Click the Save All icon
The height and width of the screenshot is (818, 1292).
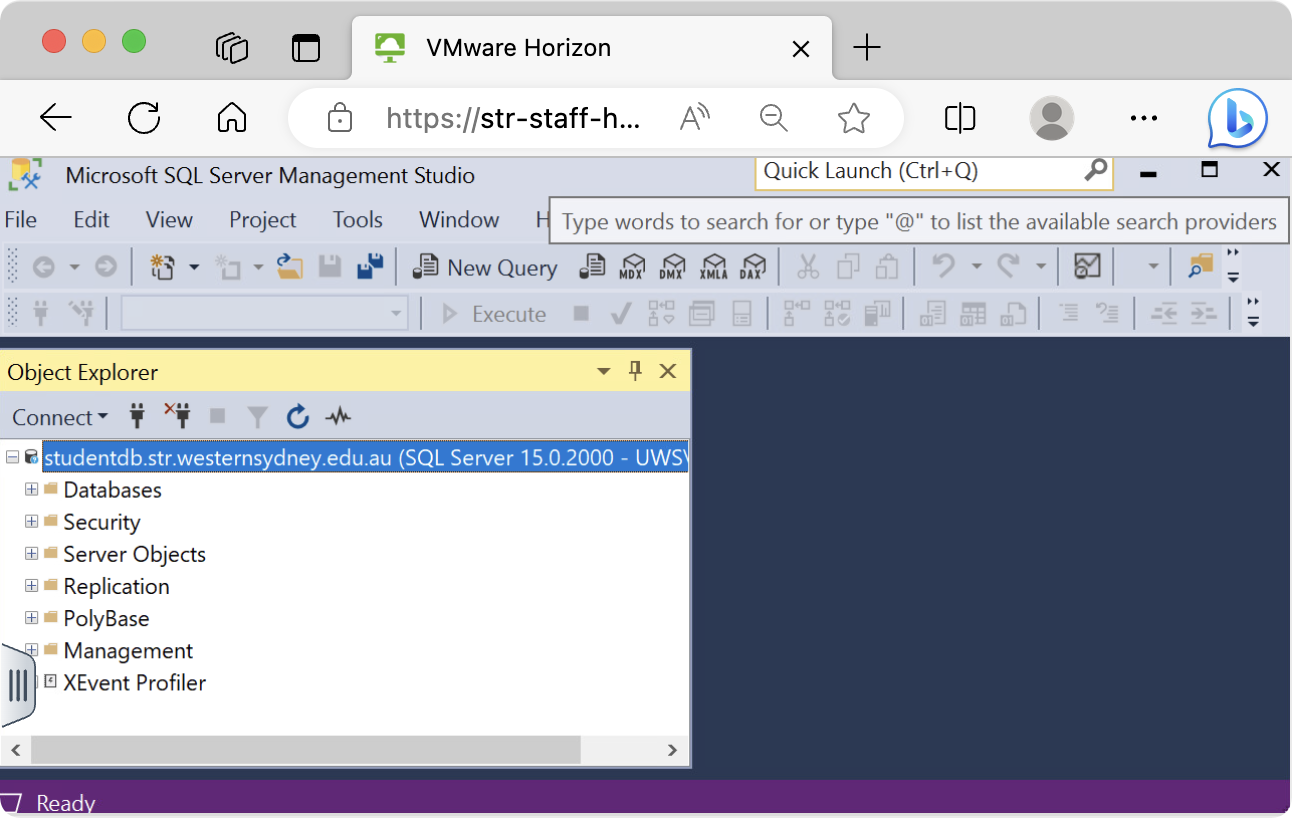pyautogui.click(x=370, y=267)
